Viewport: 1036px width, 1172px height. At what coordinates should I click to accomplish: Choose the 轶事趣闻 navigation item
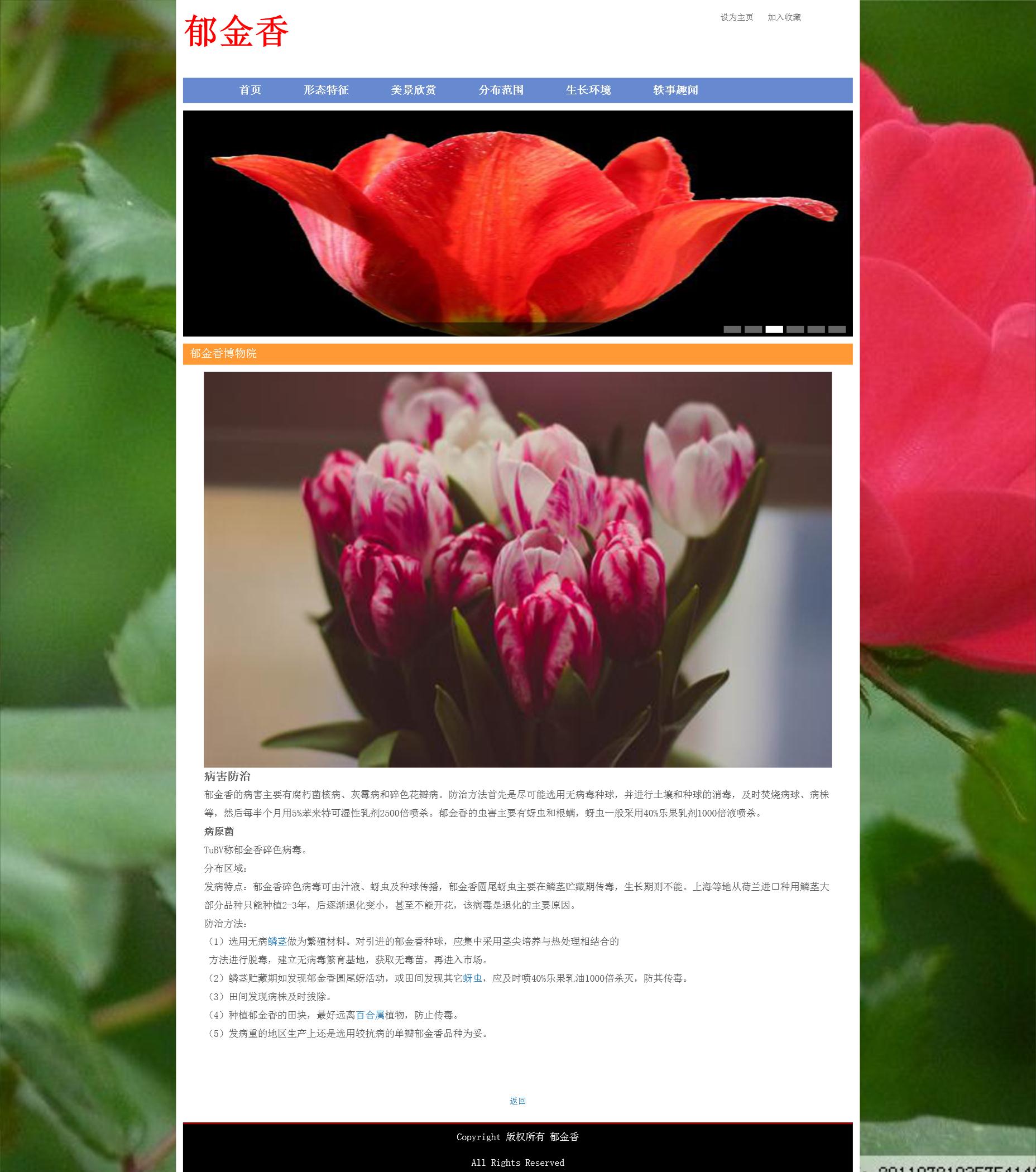pyautogui.click(x=675, y=90)
